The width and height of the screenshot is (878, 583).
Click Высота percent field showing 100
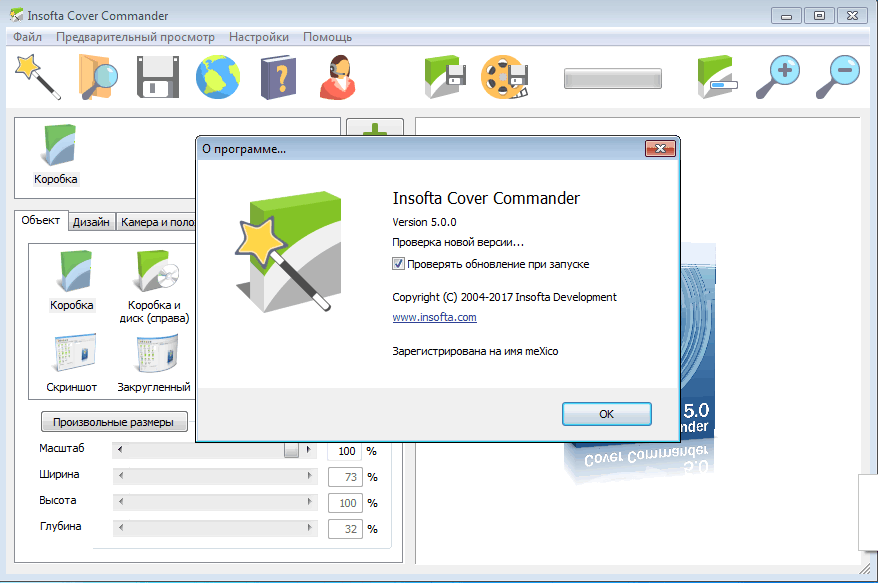pyautogui.click(x=345, y=503)
